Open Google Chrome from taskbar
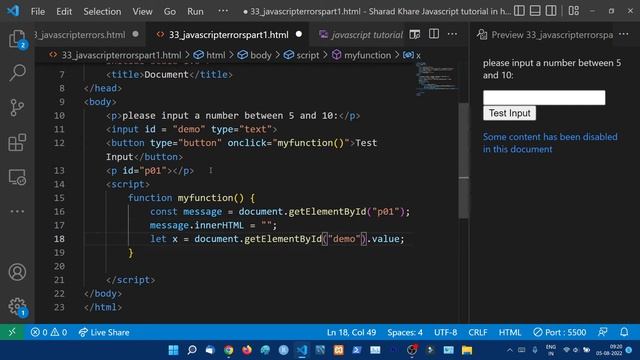 229,350
